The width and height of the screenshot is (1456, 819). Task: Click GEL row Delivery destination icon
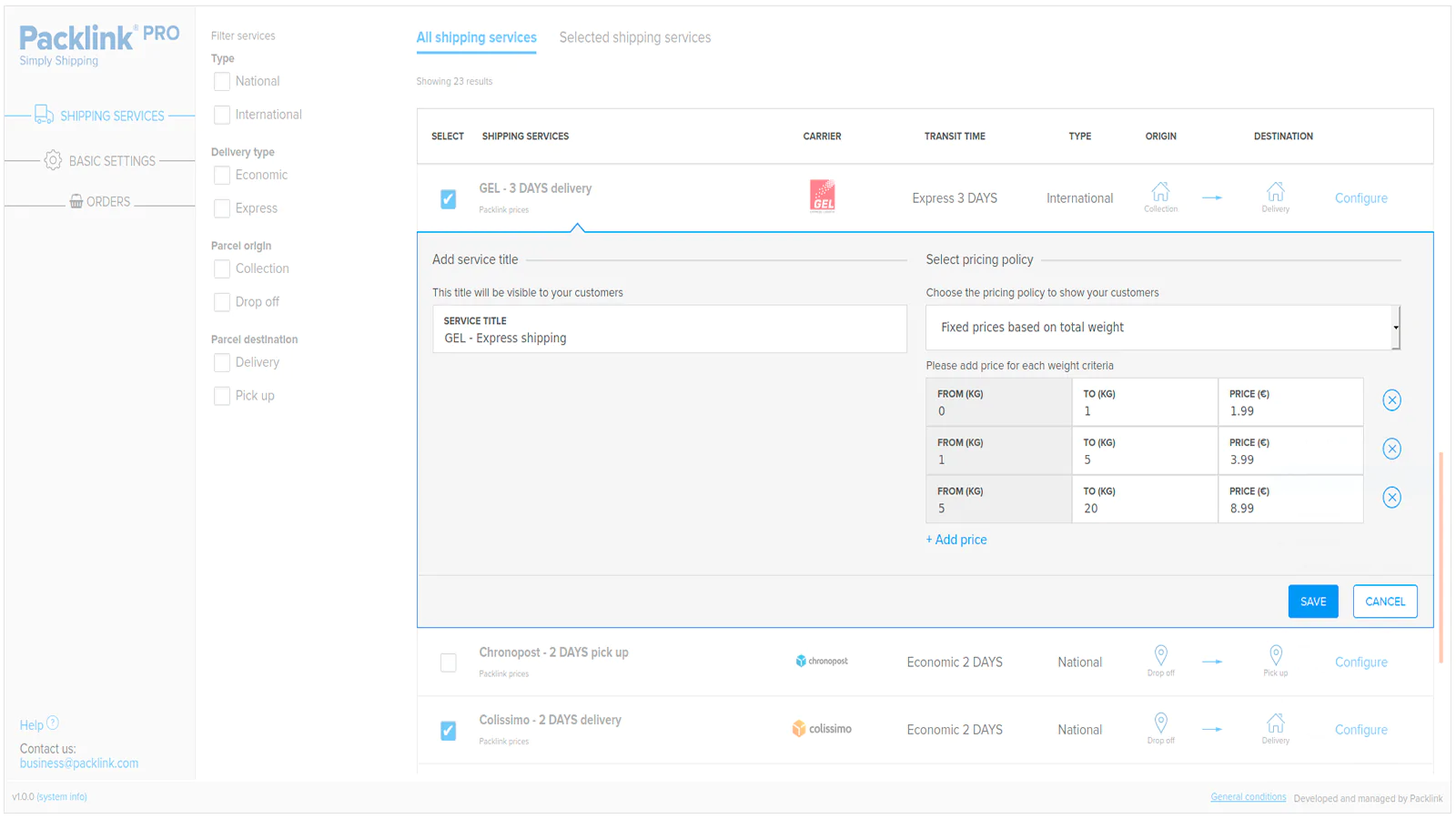pos(1276,192)
